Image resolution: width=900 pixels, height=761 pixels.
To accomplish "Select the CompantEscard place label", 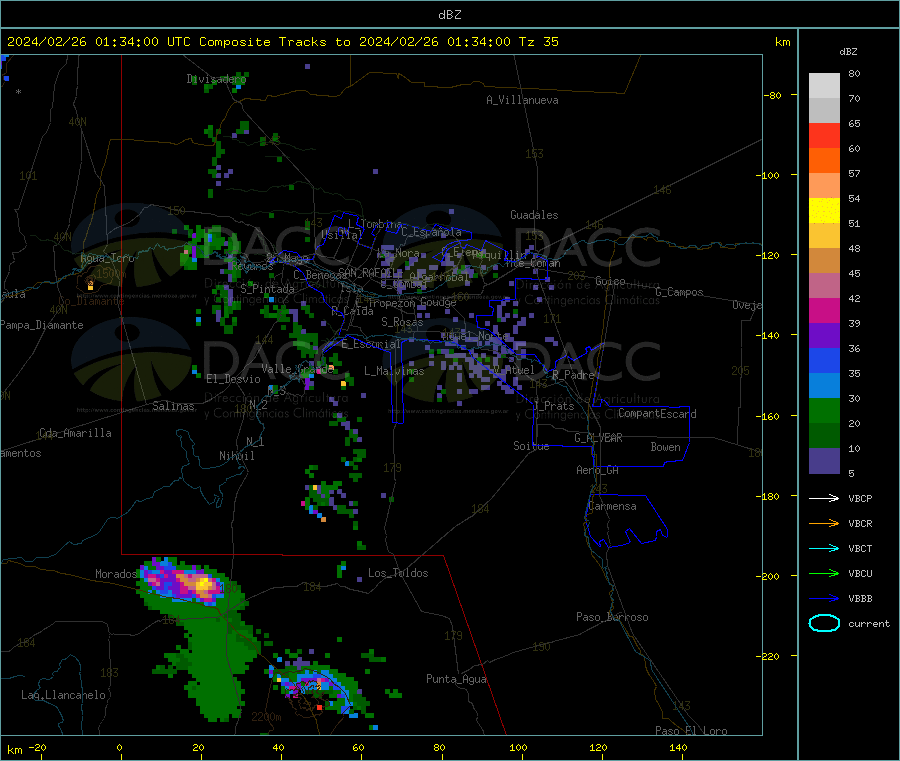I will (x=657, y=414).
